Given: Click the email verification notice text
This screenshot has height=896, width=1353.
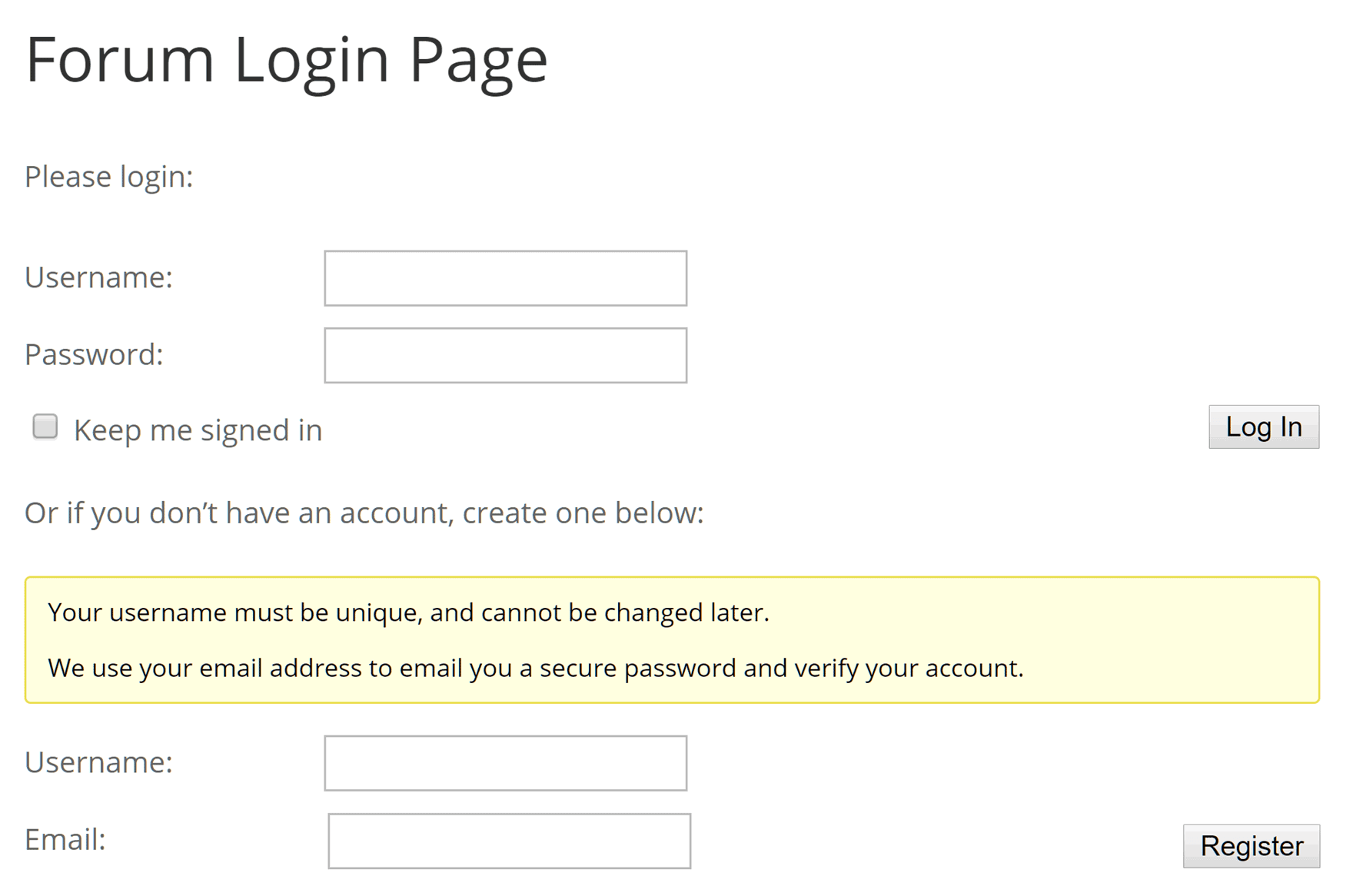Looking at the screenshot, I should (x=536, y=668).
